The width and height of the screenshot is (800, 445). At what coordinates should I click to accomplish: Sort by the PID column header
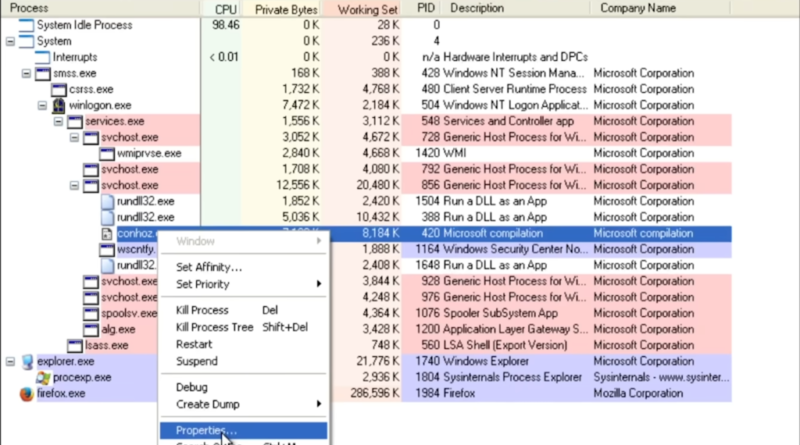click(x=423, y=8)
